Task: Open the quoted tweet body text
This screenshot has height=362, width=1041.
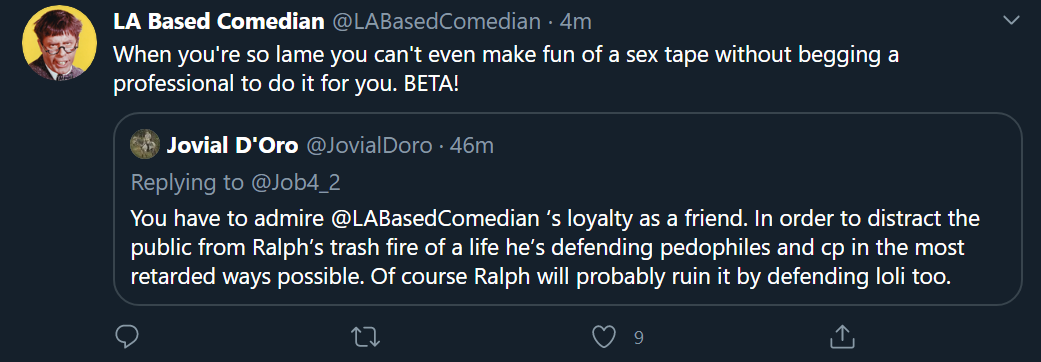Action: (555, 248)
